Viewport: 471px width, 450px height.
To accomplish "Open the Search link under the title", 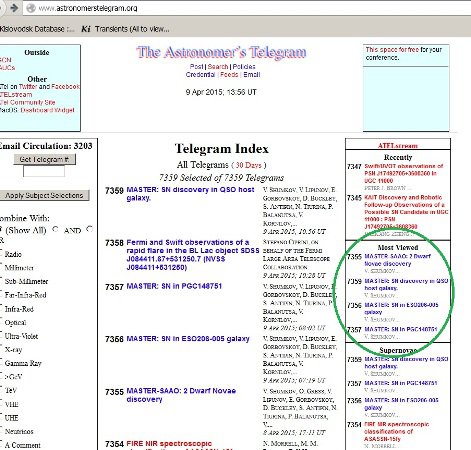I will pyautogui.click(x=218, y=67).
